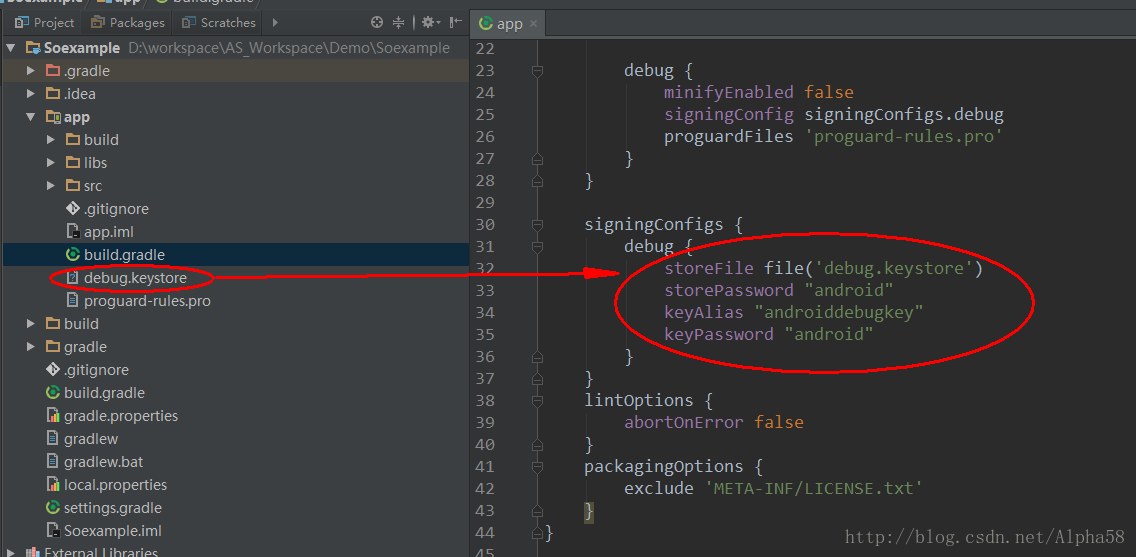Close the app editor tab
The width and height of the screenshot is (1136, 557).
(x=533, y=24)
